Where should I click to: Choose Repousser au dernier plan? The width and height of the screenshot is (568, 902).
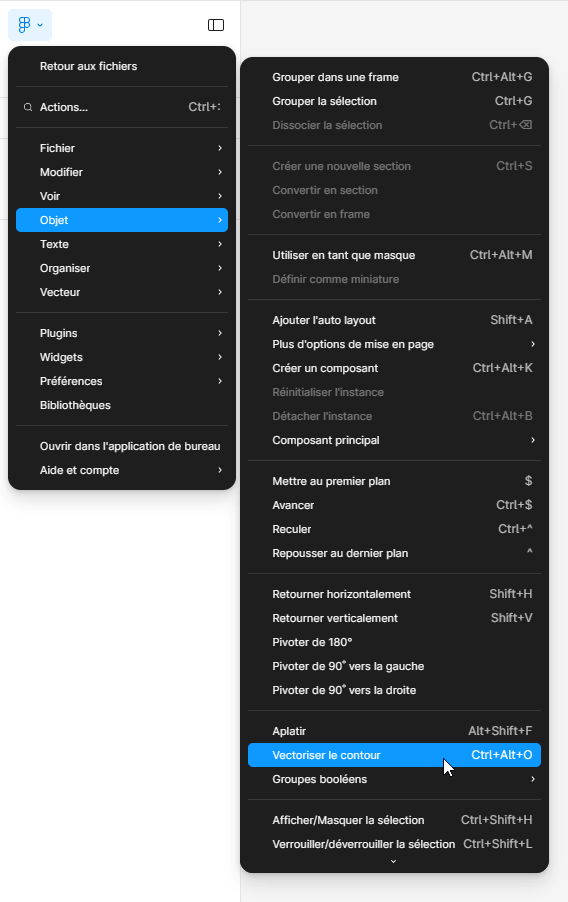394,553
